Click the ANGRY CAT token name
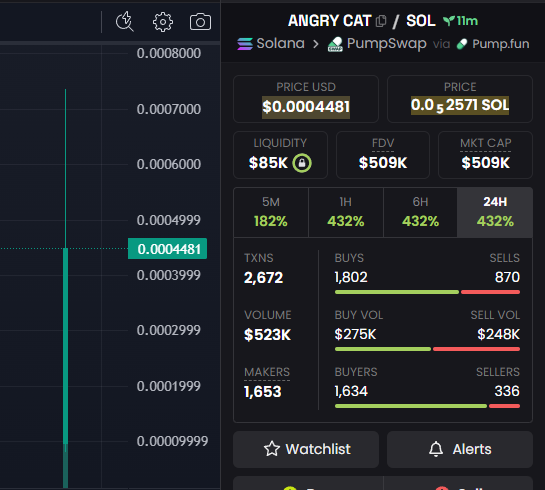 pyautogui.click(x=330, y=21)
